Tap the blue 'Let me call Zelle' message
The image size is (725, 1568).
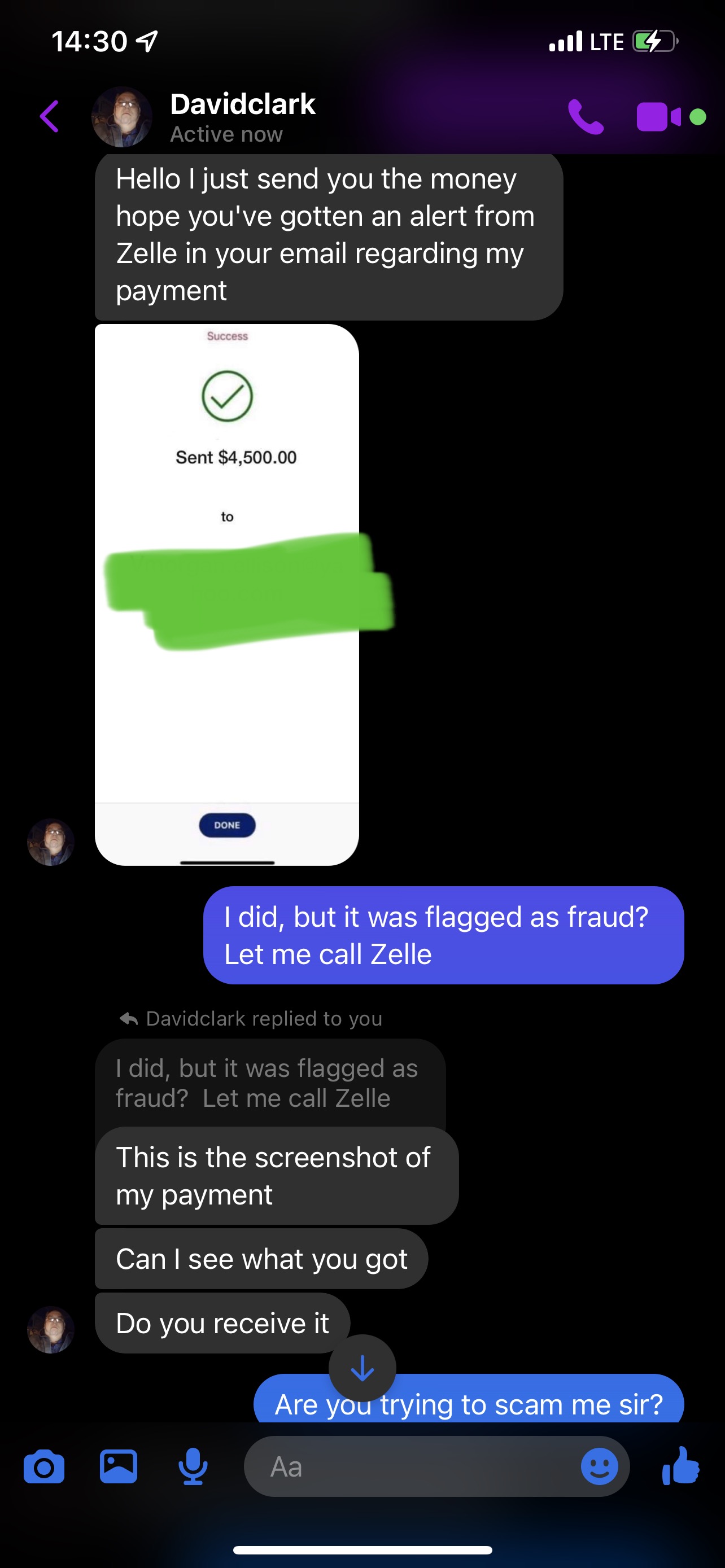[444, 936]
